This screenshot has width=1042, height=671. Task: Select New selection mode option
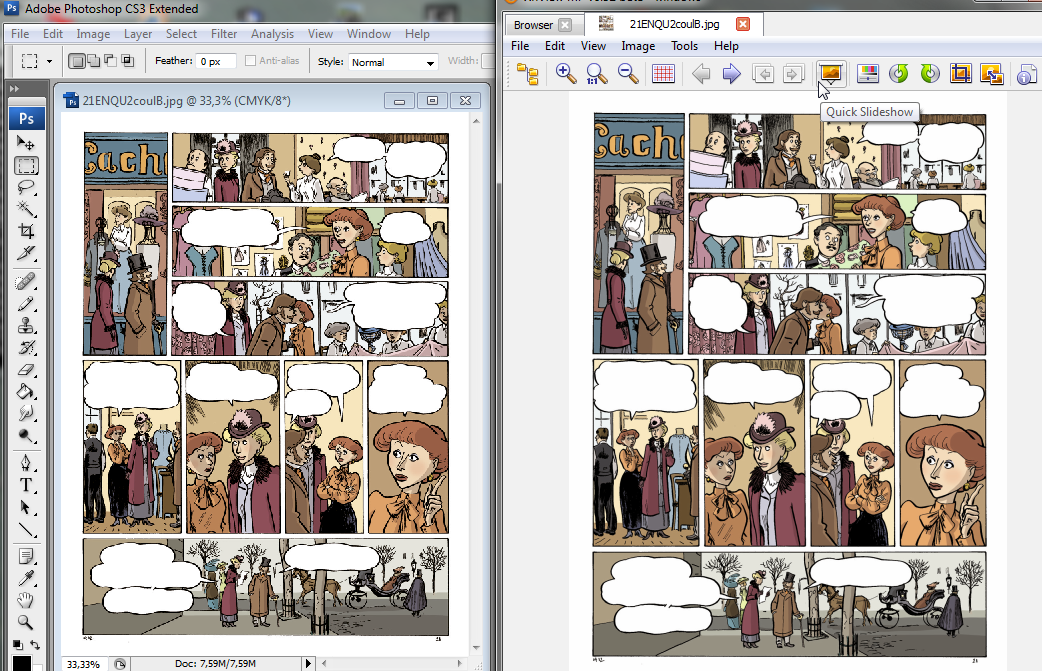(77, 61)
